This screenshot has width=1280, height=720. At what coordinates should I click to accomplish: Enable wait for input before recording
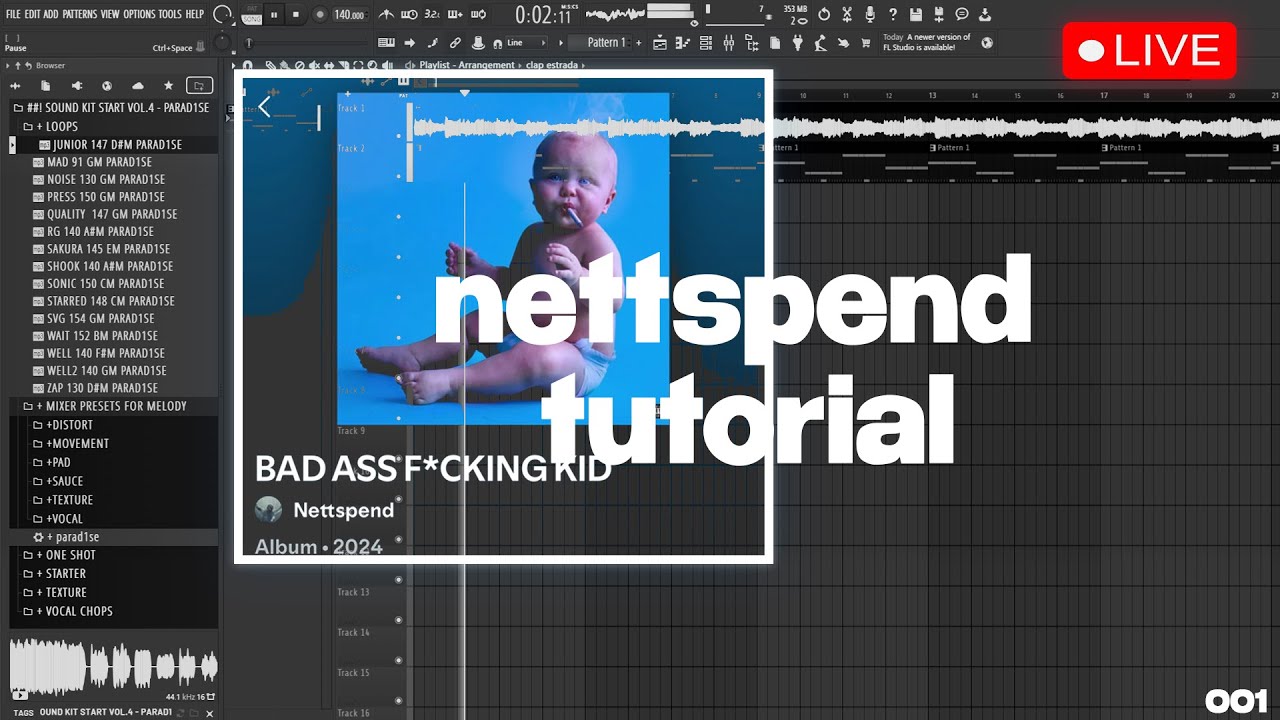(x=410, y=15)
